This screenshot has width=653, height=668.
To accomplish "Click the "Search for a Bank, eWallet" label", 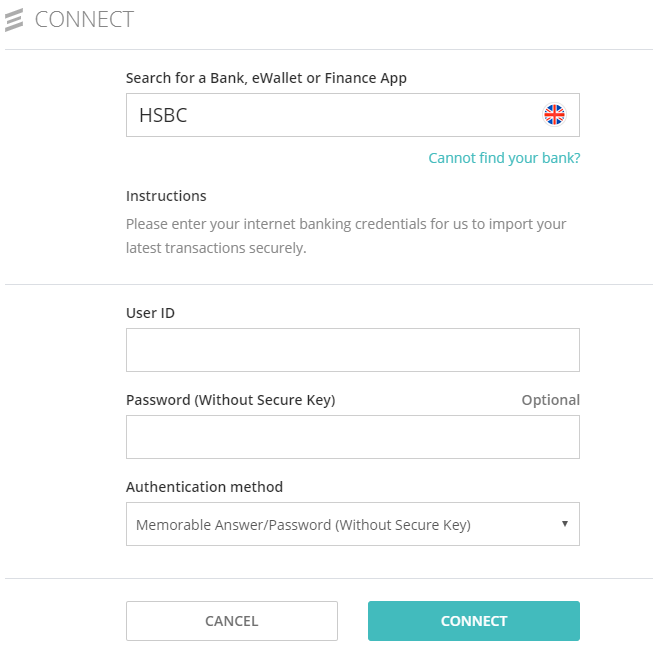I will pyautogui.click(x=266, y=78).
